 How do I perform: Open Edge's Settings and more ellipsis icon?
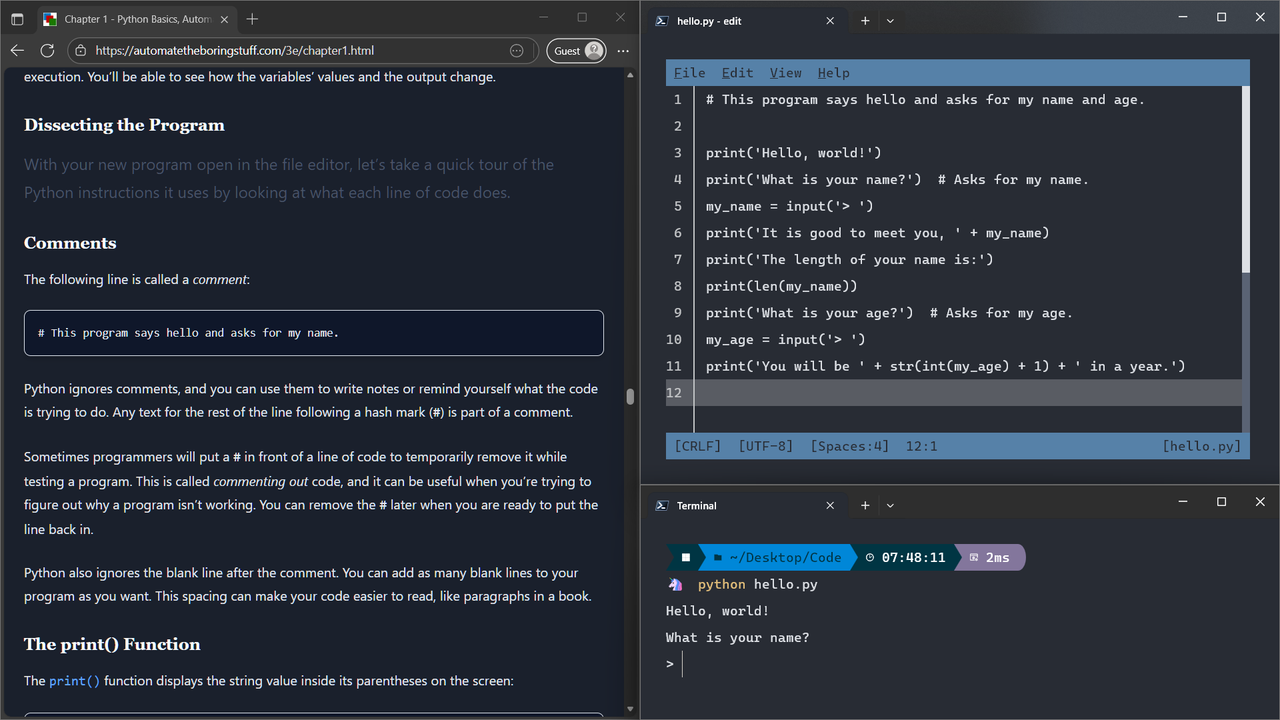(x=622, y=50)
